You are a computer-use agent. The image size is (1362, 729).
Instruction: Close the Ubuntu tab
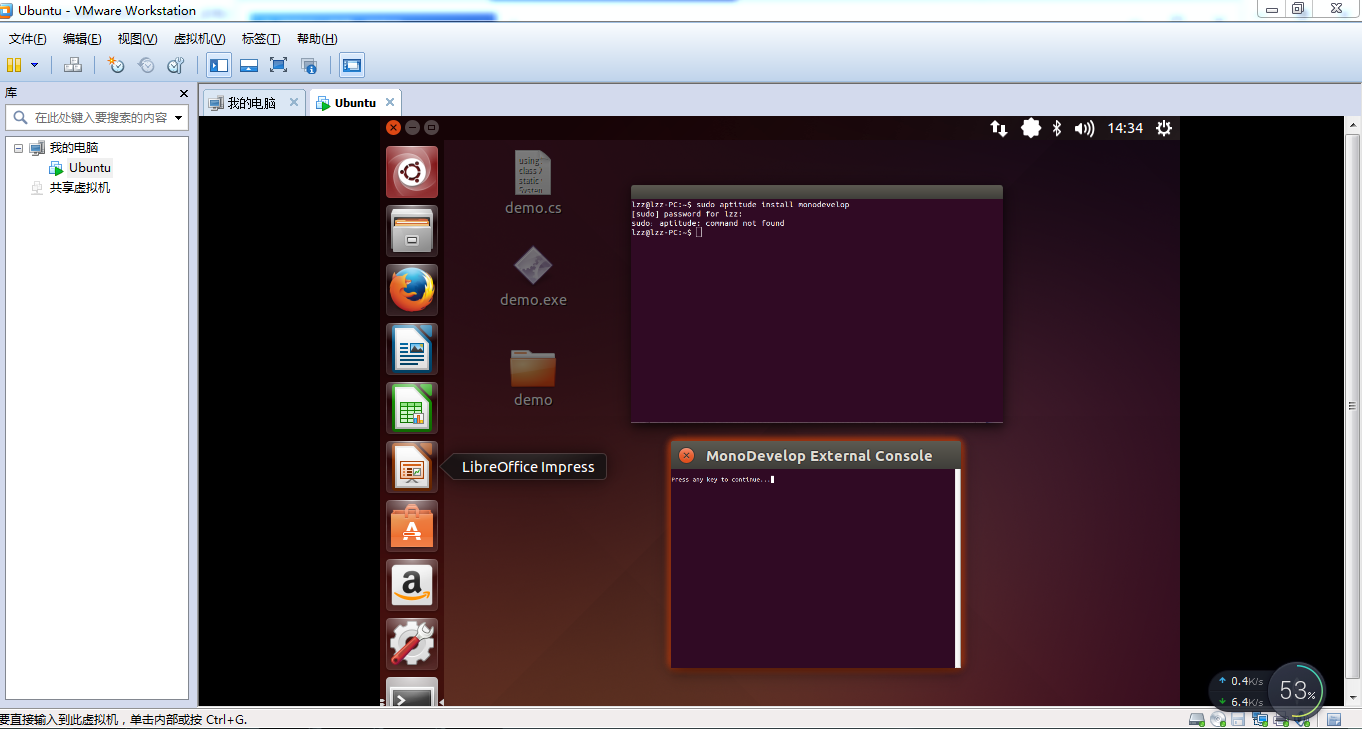(390, 102)
